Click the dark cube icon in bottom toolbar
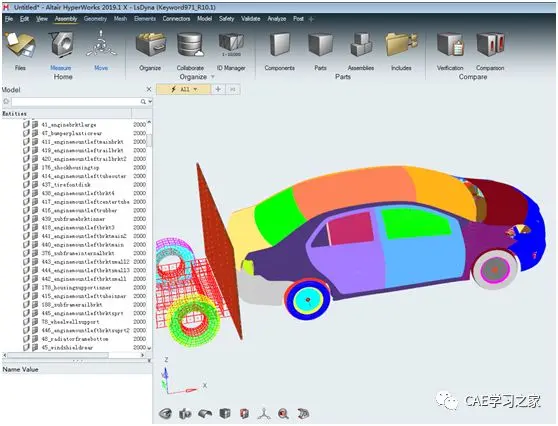Image resolution: width=558 pixels, height=426 pixels. point(225,414)
